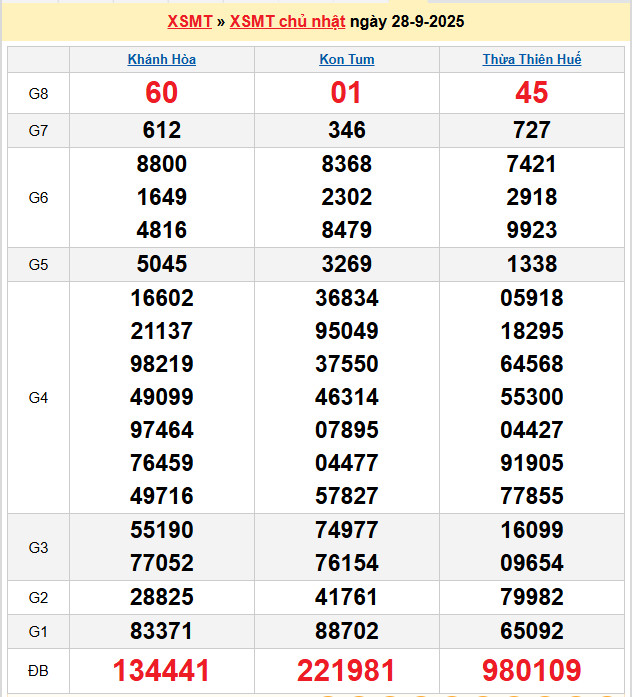Screen dimensions: 632x697
Task: Open the Kon Tum province link
Action: 347,60
